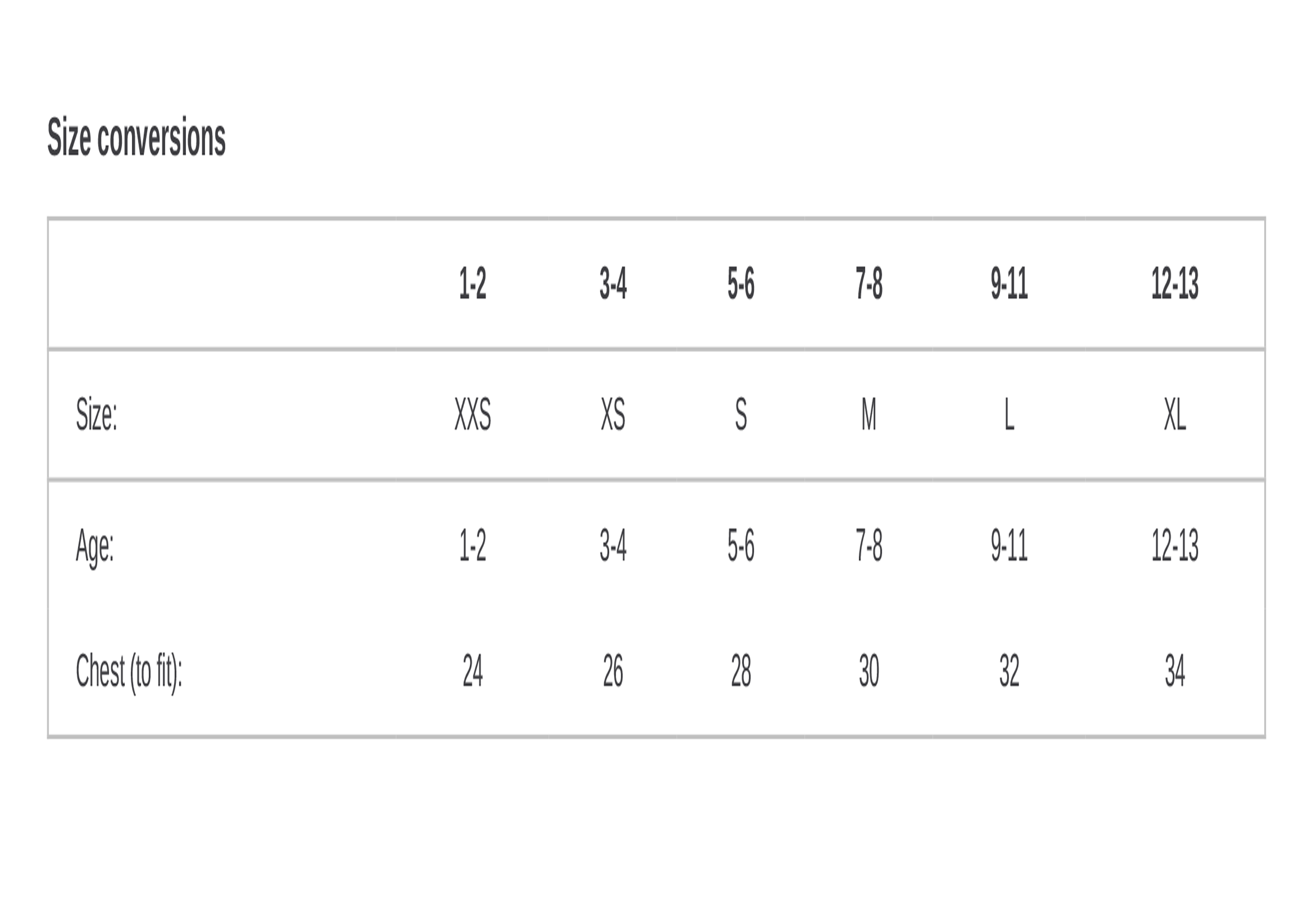Click the Chest (to fit): label
Screen dimensions: 1307x924
pos(129,673)
